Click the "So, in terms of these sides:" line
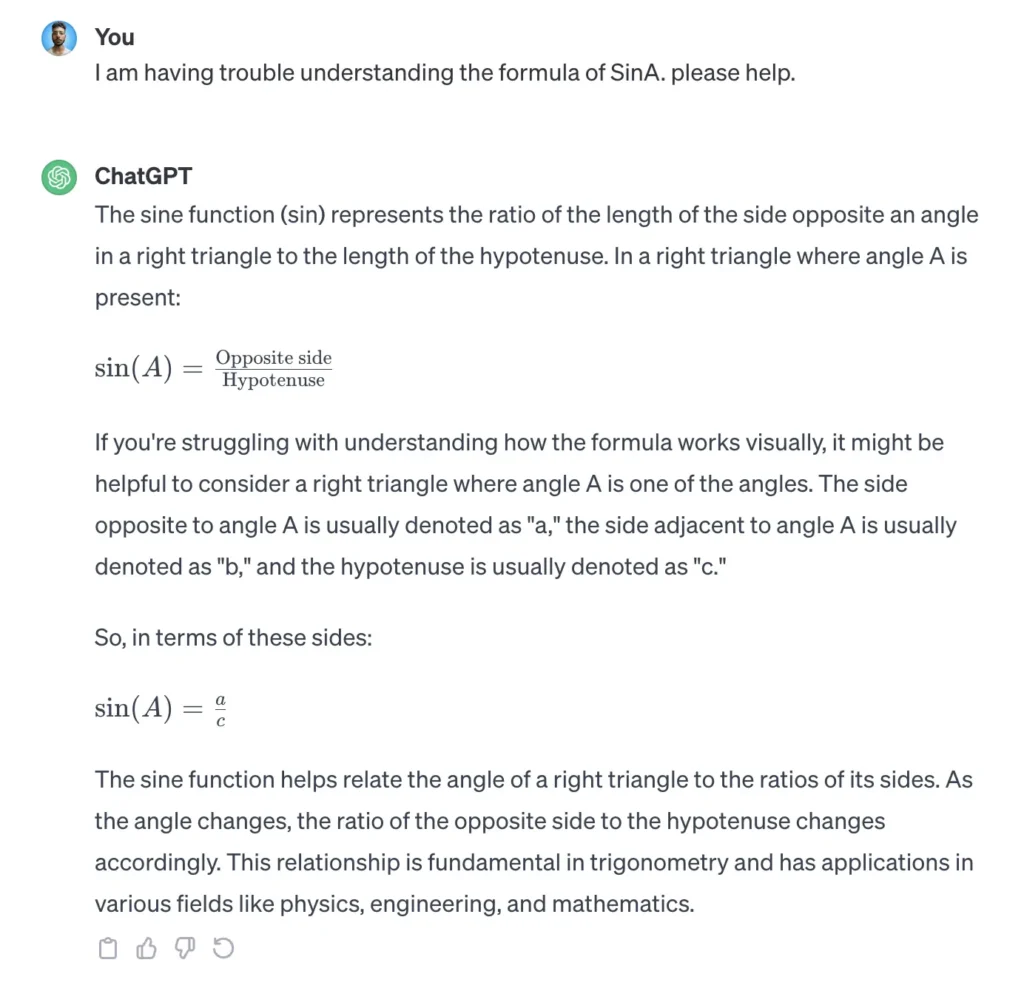Viewport: 1024px width, 988px height. pos(233,637)
